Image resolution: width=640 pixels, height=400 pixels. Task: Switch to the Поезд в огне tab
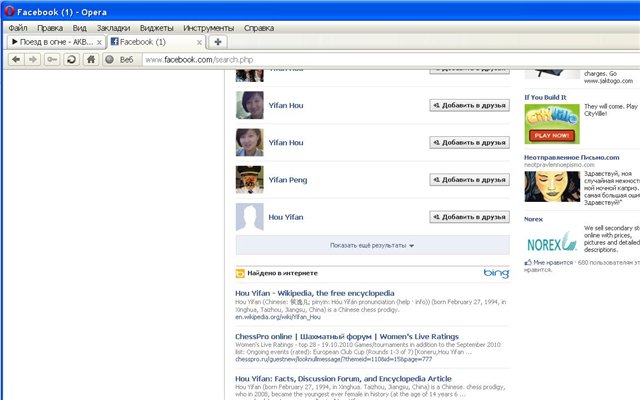click(x=52, y=43)
